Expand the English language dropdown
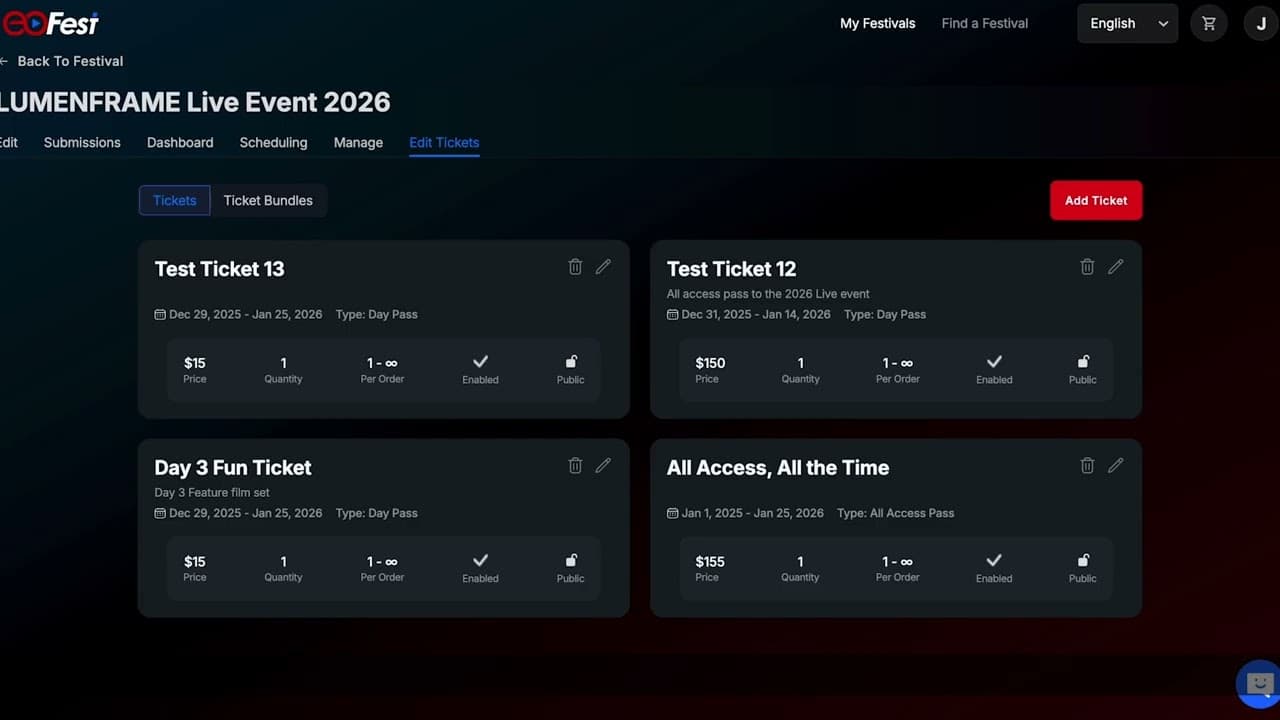Viewport: 1280px width, 720px height. click(1127, 23)
